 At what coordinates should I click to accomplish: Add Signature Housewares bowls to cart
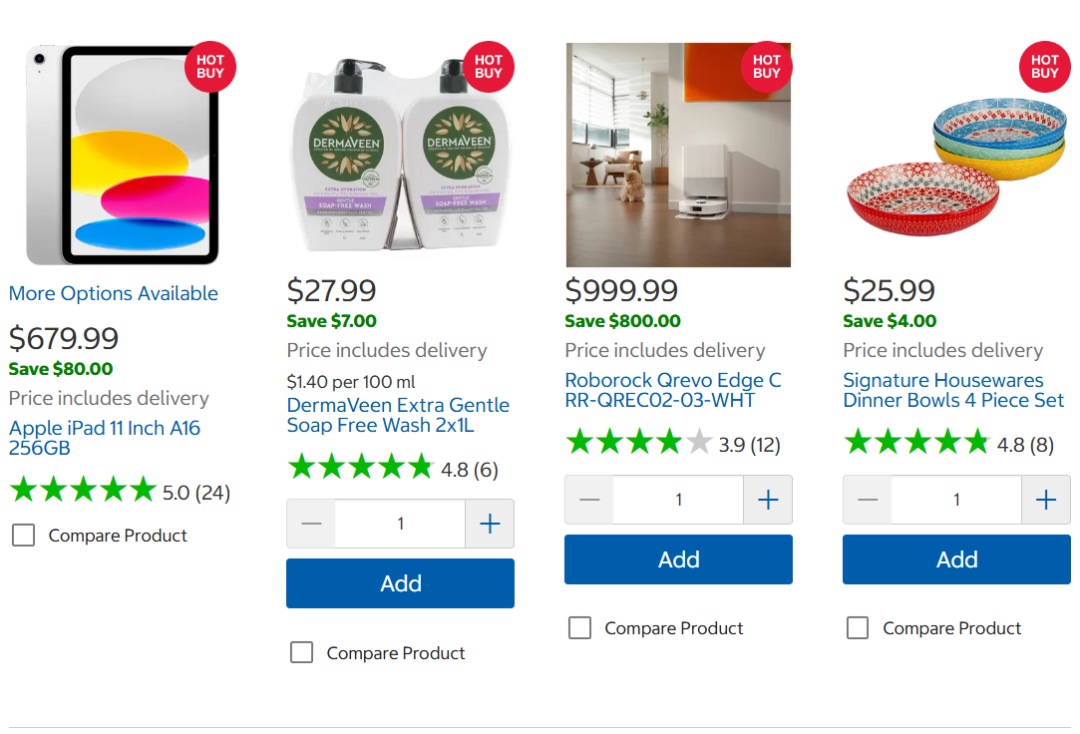956,560
